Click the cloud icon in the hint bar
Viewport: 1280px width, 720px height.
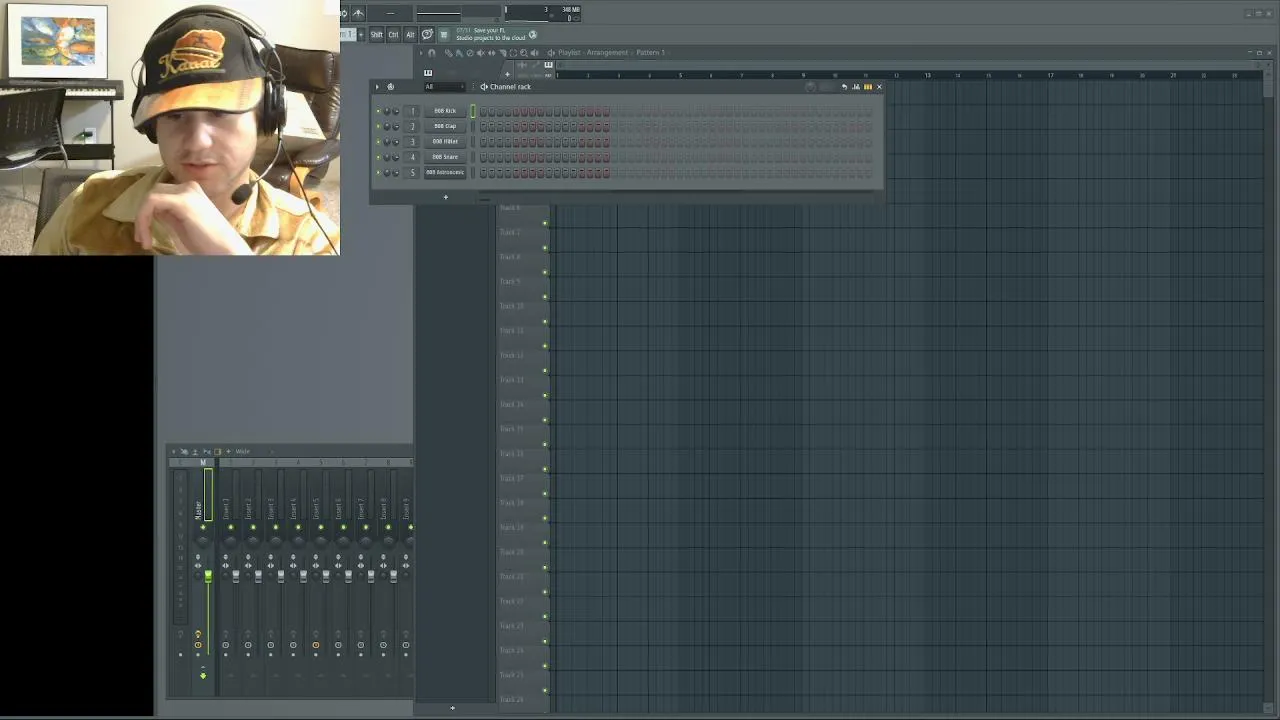[532, 35]
